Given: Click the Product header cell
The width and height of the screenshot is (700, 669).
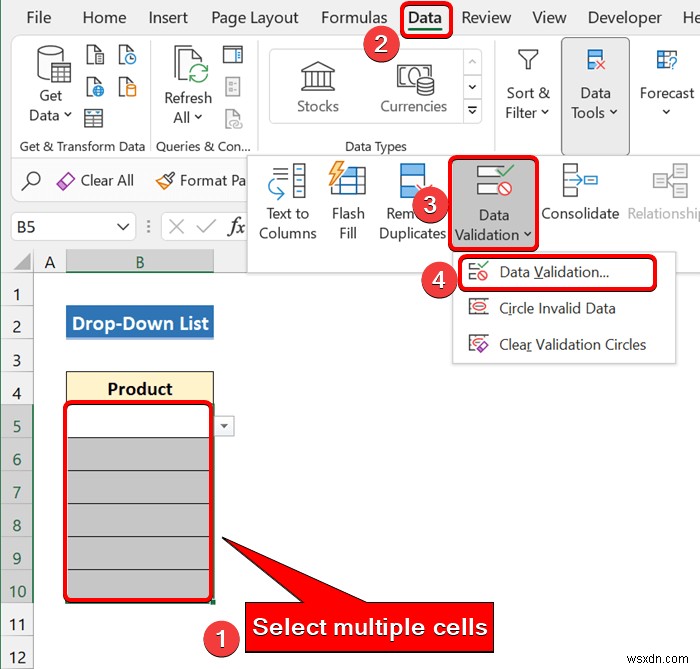Looking at the screenshot, I should 140,388.
